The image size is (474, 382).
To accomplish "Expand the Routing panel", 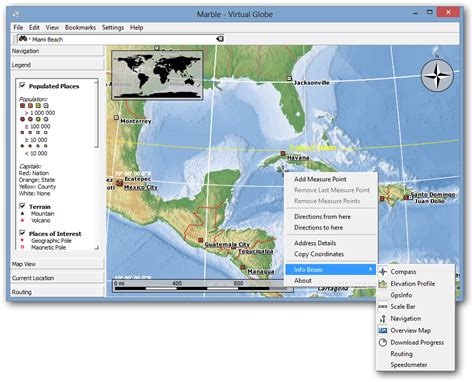I will 57,292.
